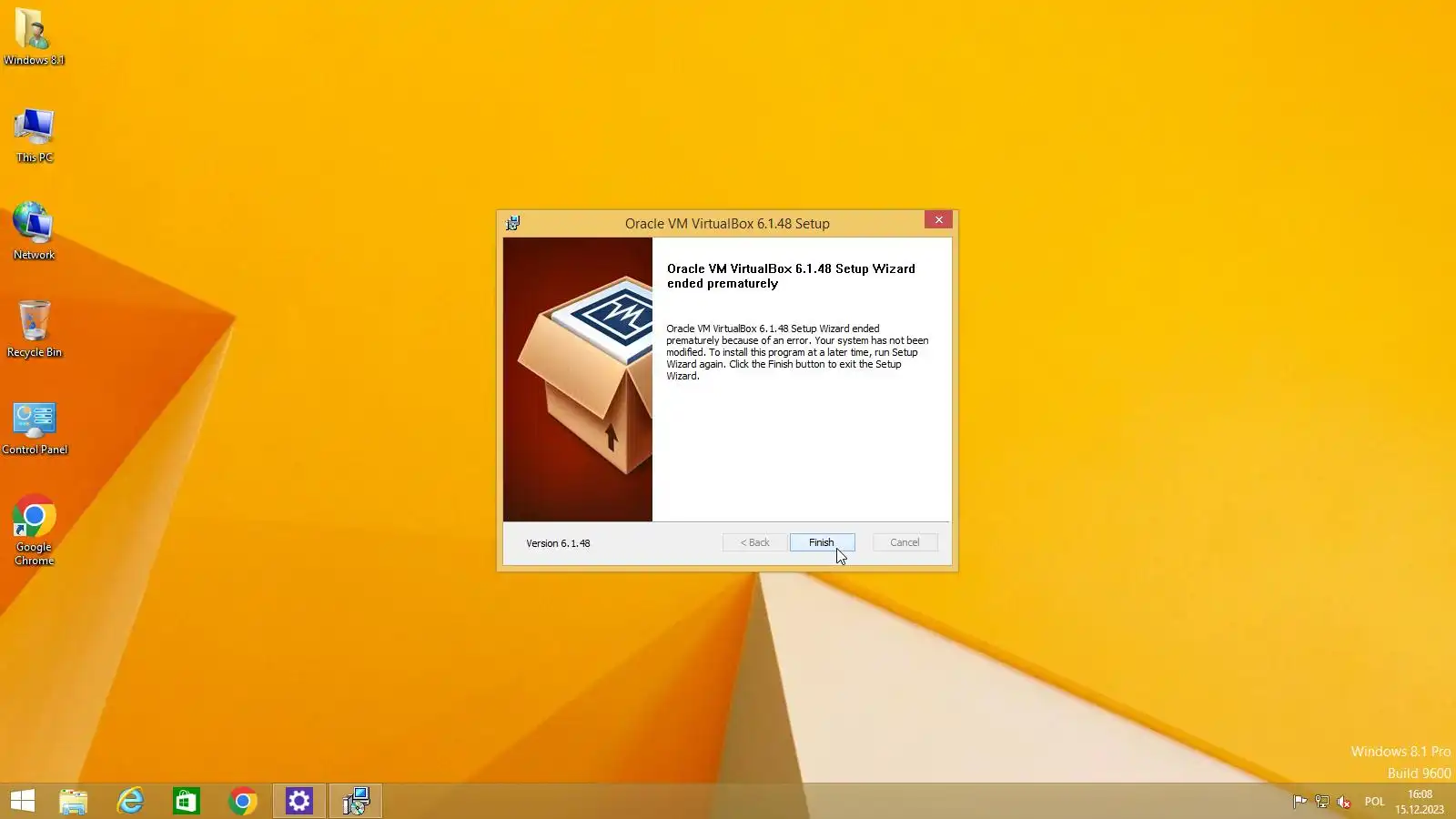Click the VirtualBox box illustration in the wizard
Viewport: 1456px width, 819px height.
point(578,379)
